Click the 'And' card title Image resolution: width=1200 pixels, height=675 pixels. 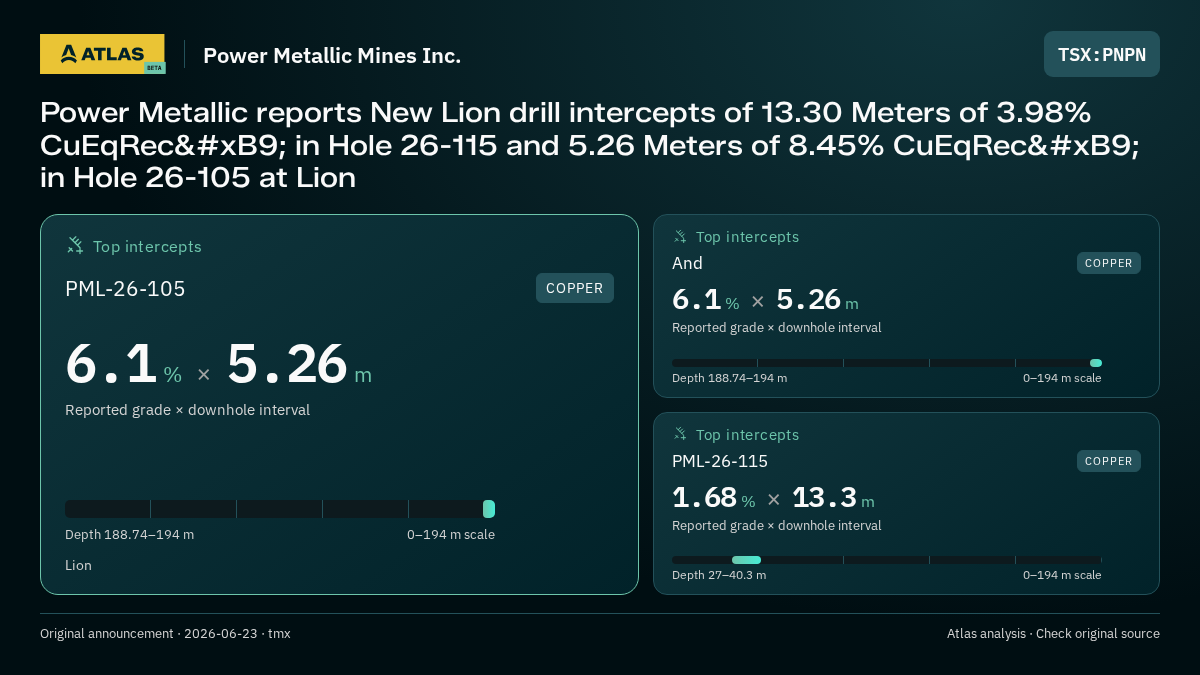click(687, 263)
